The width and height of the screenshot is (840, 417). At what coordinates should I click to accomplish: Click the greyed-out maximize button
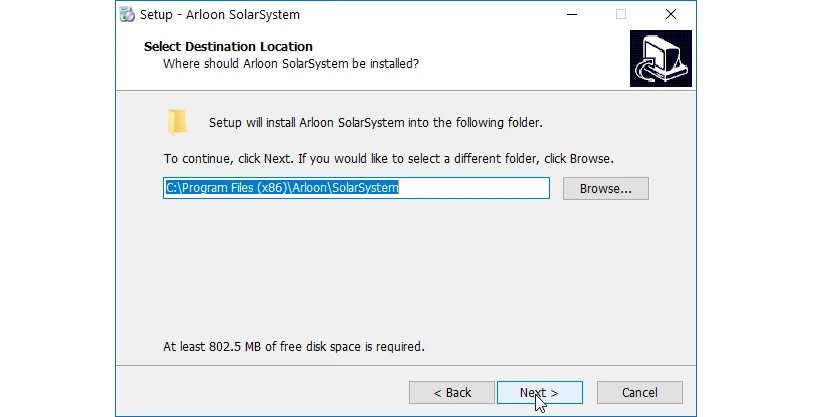621,15
